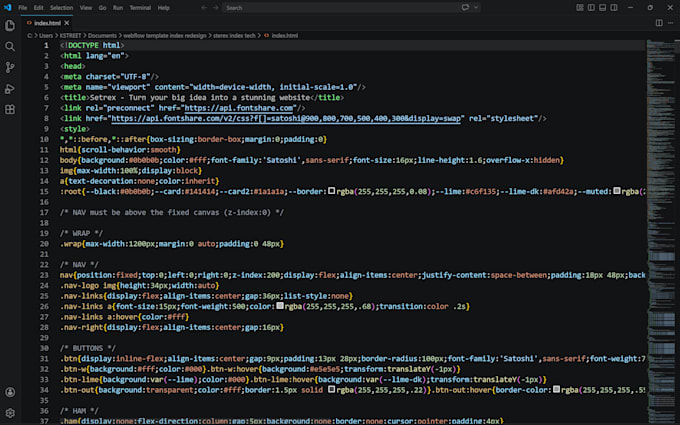The height and width of the screenshot is (425, 680).
Task: Click the <!DOCTYPE html> line
Action: 92,45
